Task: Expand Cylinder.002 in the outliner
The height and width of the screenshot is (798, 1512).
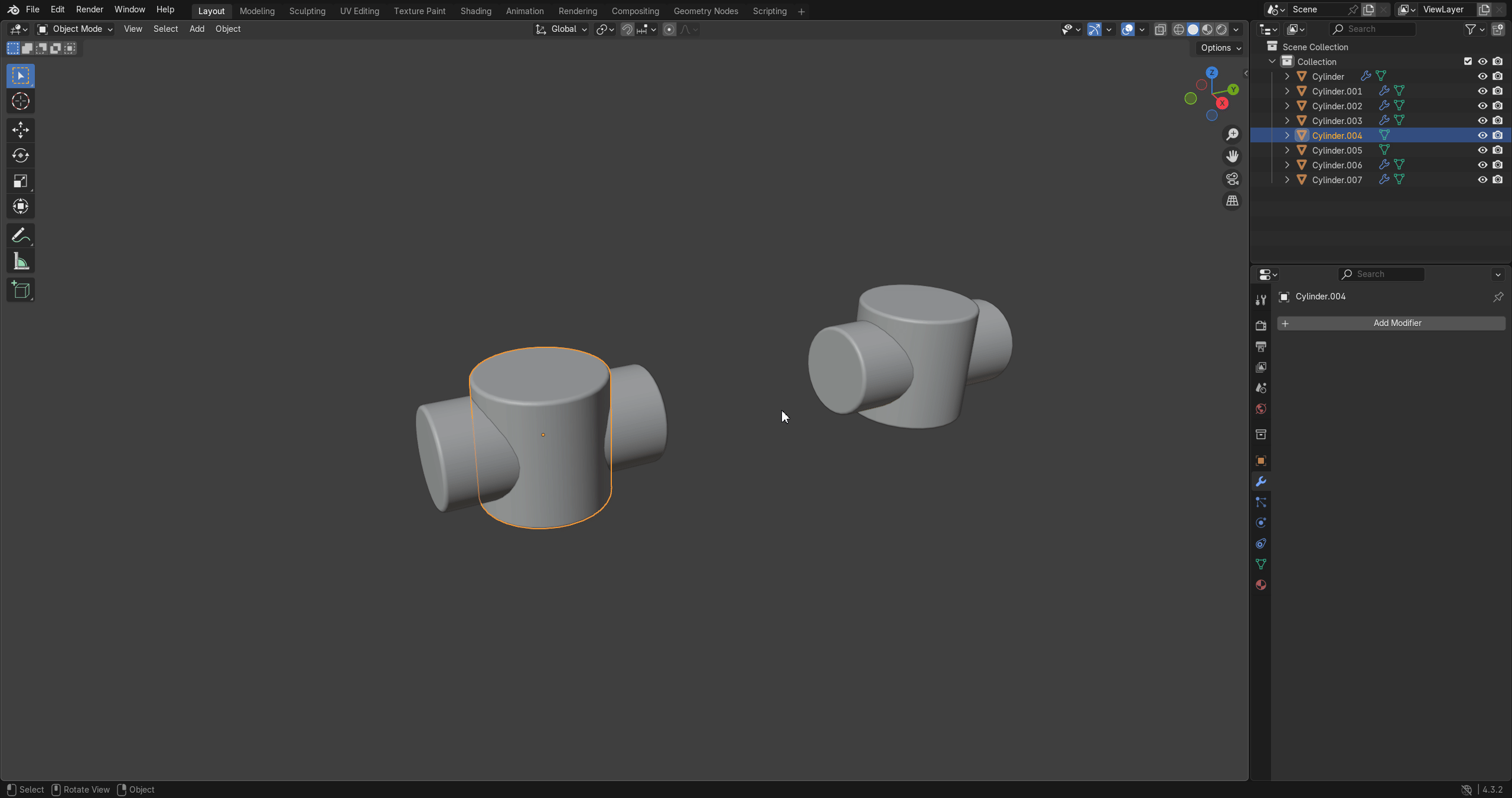Action: (1287, 106)
